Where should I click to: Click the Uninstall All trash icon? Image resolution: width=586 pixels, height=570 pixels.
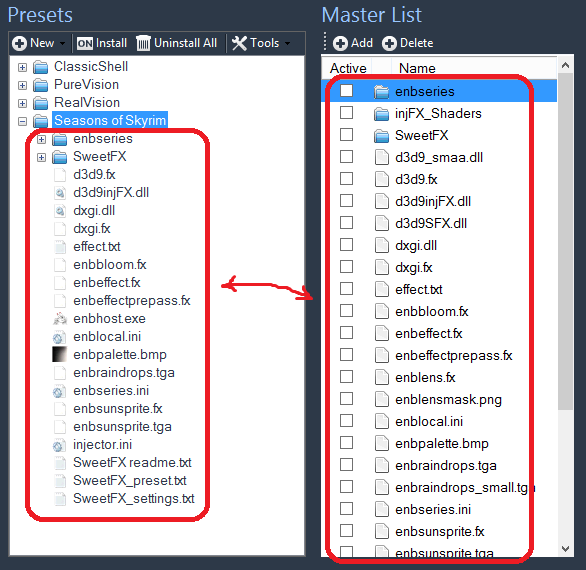click(143, 43)
